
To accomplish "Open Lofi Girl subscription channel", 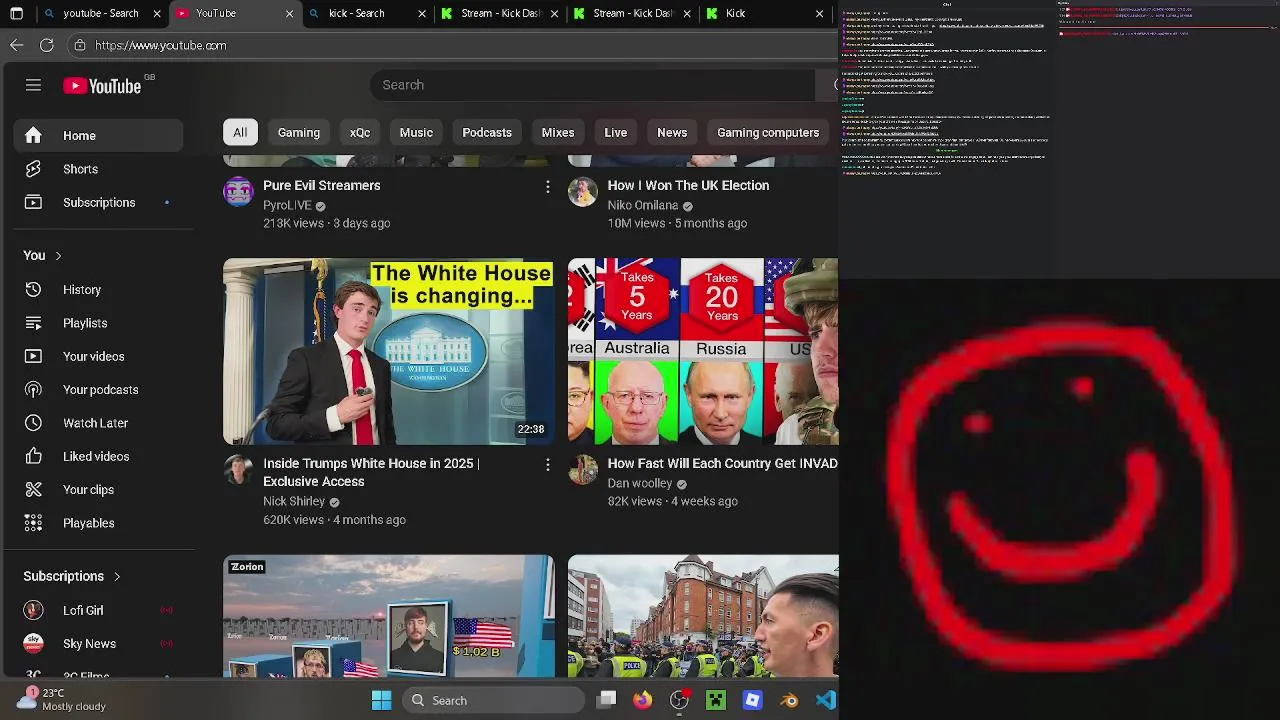I will point(98,610).
